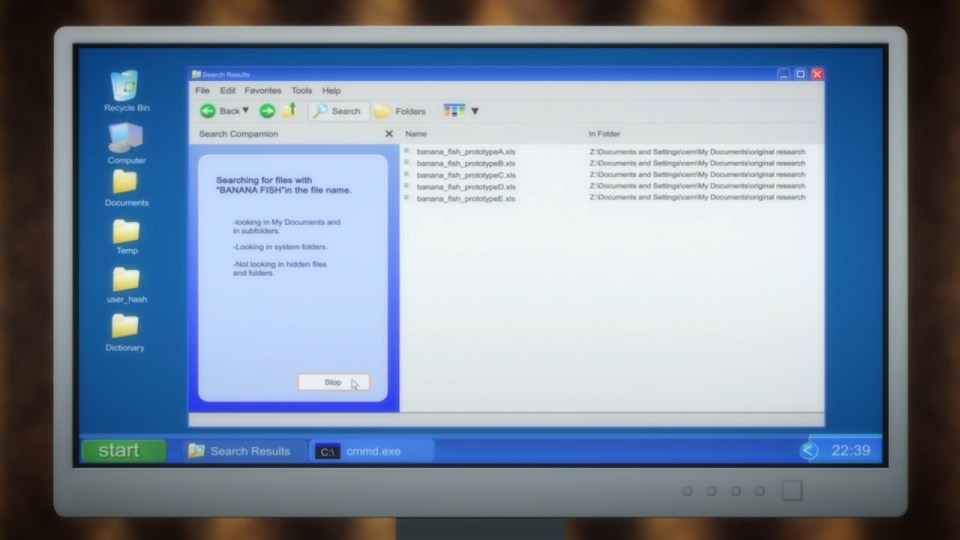
Task: Close the Search Companion panel
Action: tap(389, 134)
